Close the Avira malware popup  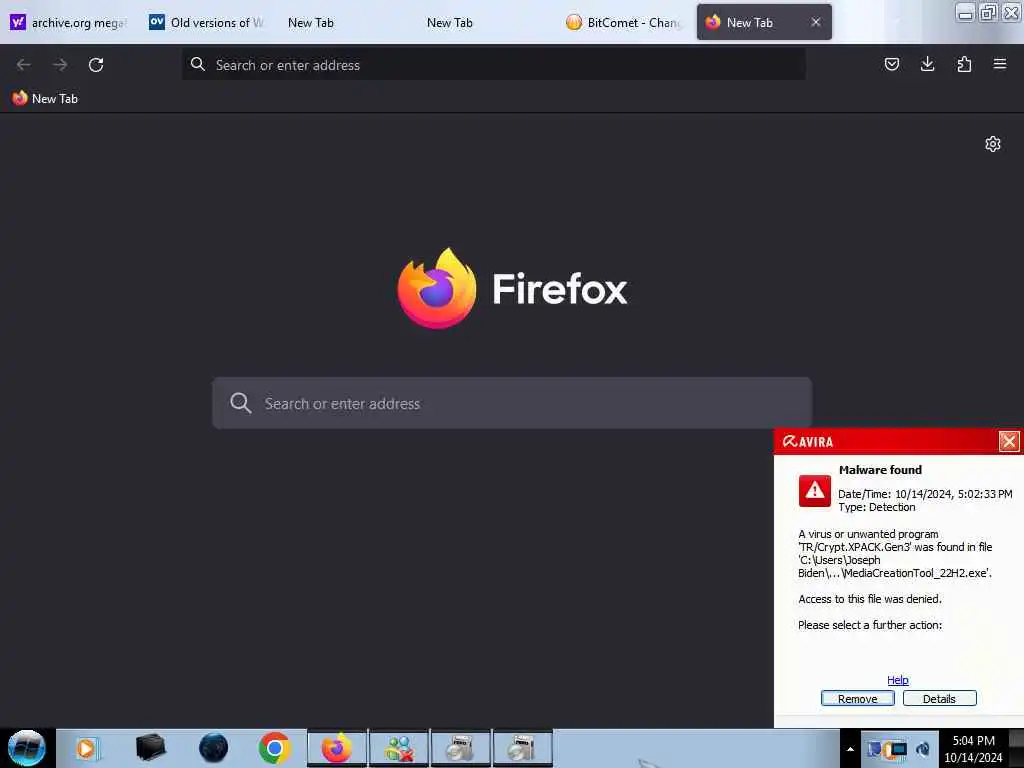point(1008,441)
